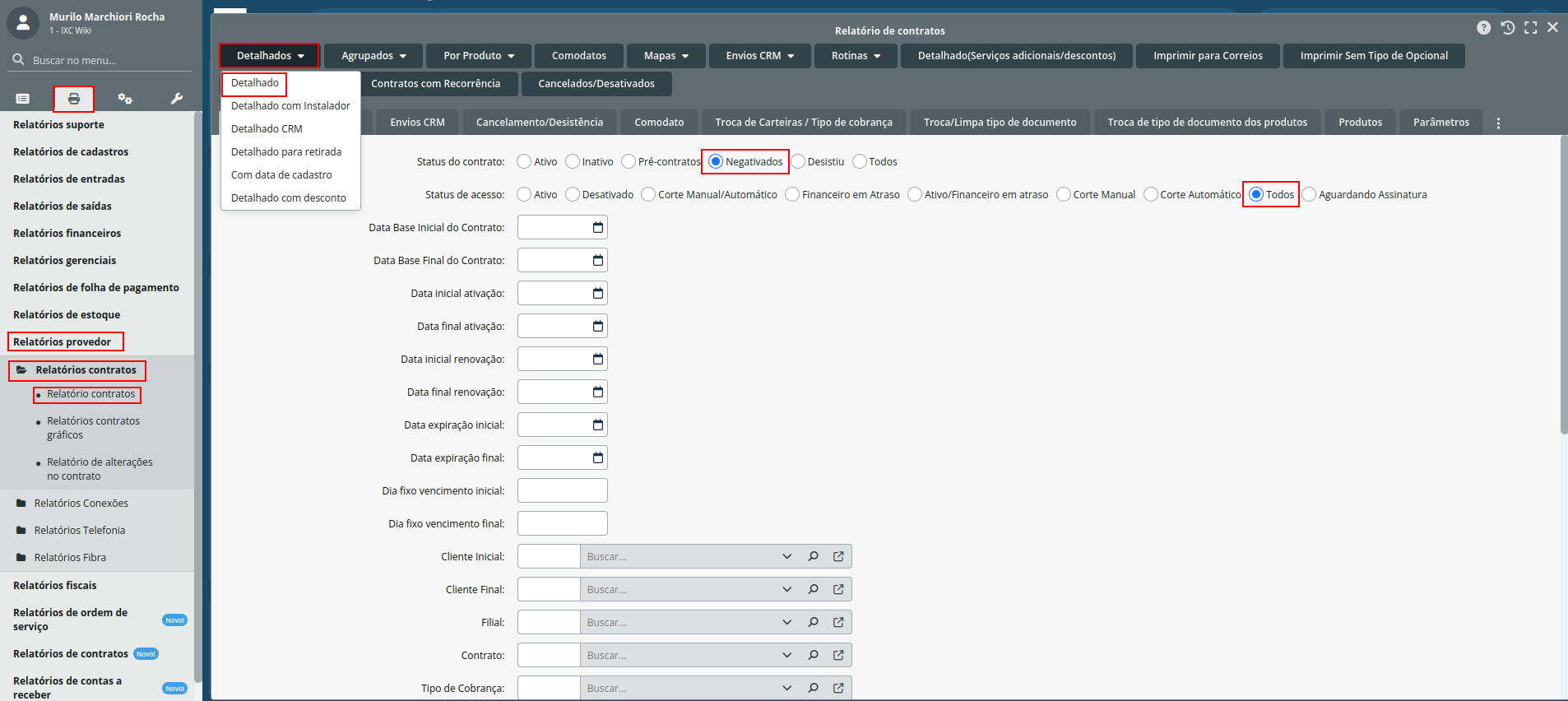Open the Agrupados dropdown
This screenshot has height=701, width=1568.
coord(373,56)
